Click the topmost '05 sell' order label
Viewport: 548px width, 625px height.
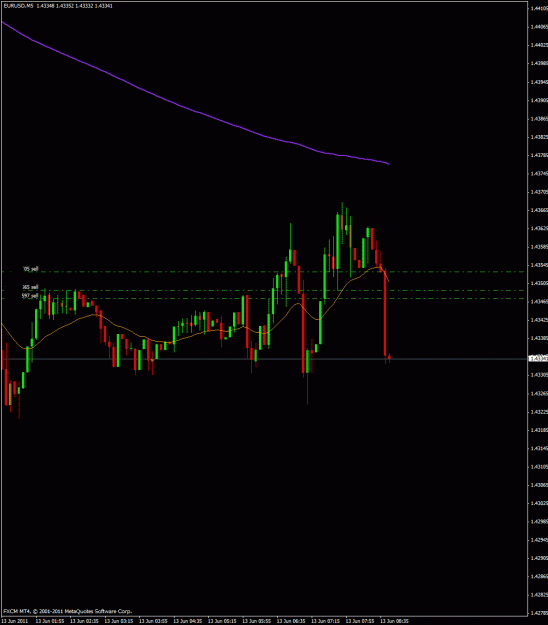(31, 269)
